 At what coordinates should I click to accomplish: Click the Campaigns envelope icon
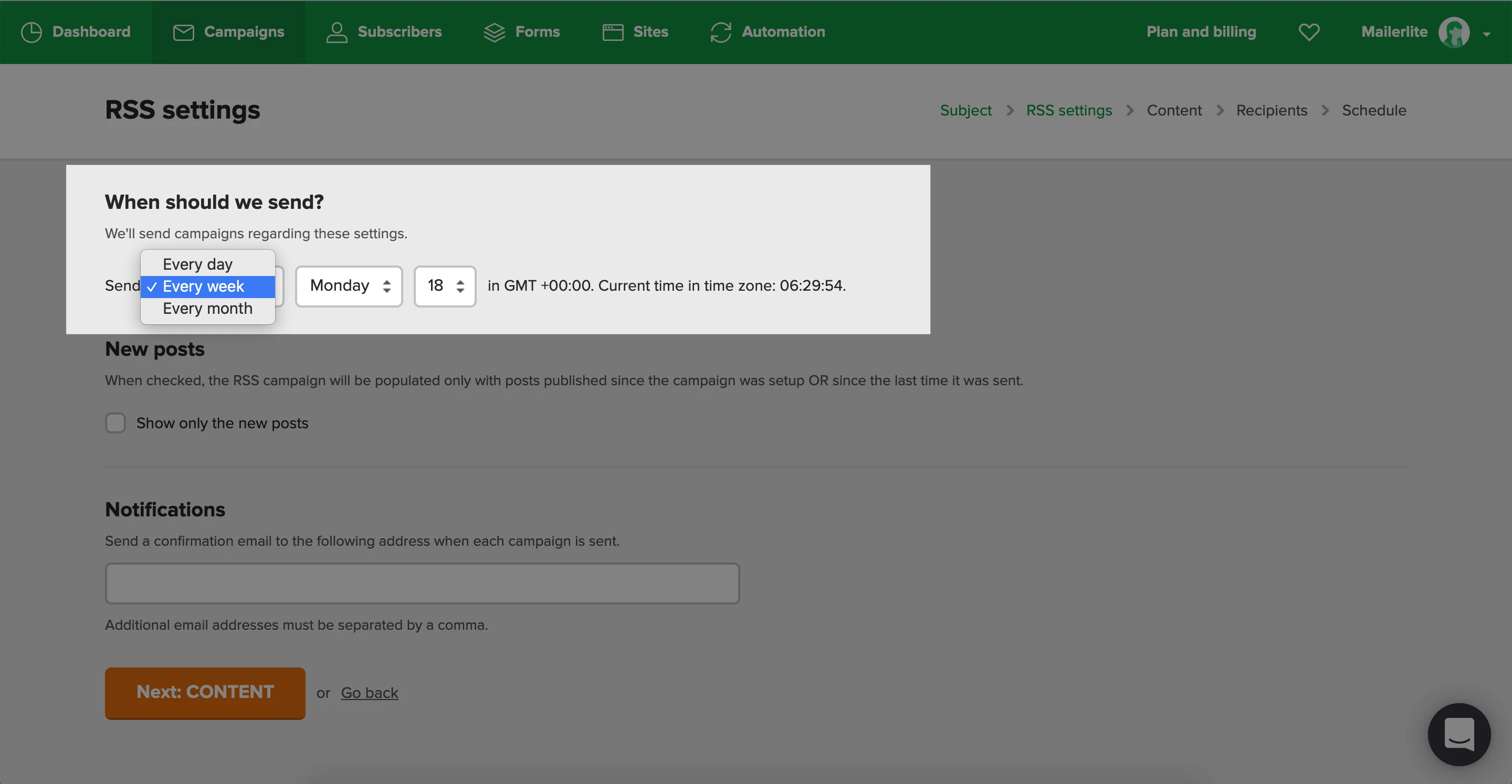pos(183,33)
